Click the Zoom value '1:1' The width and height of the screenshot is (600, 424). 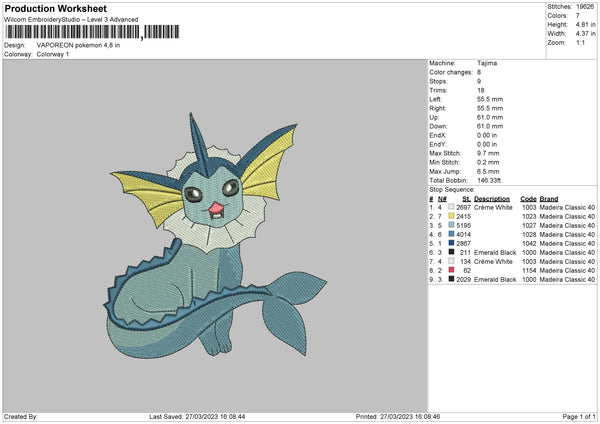(580, 42)
